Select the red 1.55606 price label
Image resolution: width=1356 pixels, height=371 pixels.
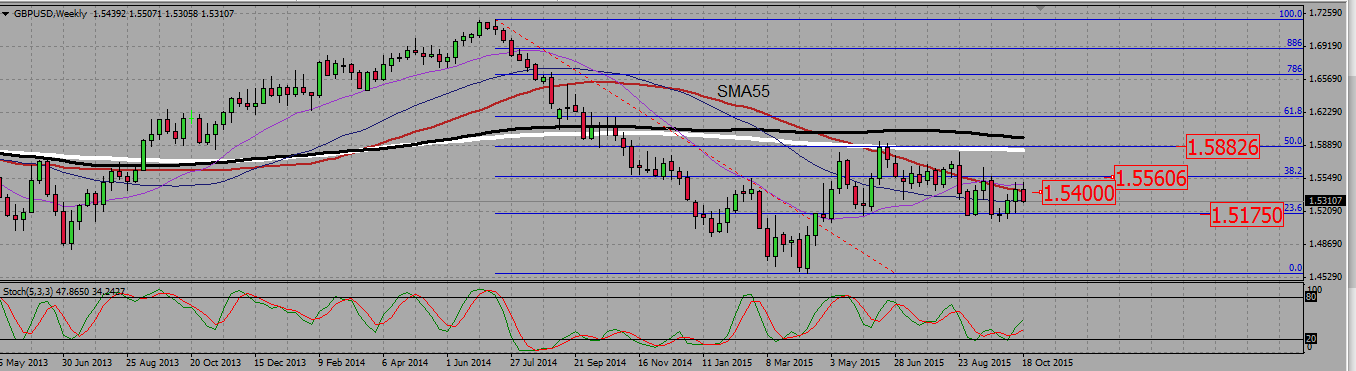point(1151,178)
